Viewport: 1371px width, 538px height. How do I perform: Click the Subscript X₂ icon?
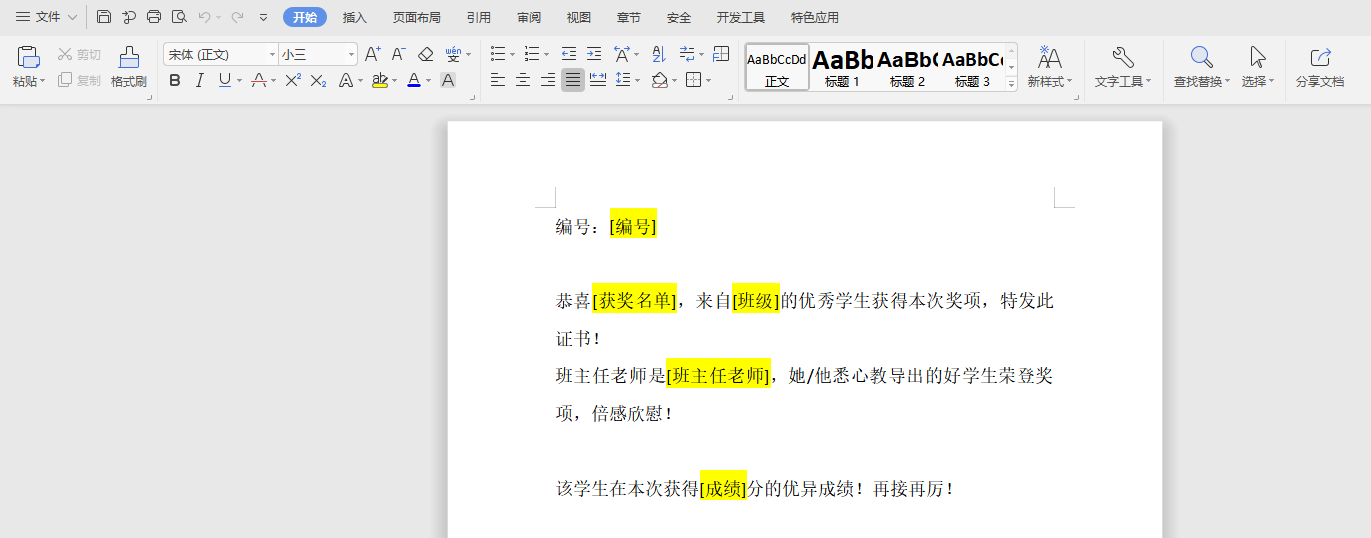(318, 80)
